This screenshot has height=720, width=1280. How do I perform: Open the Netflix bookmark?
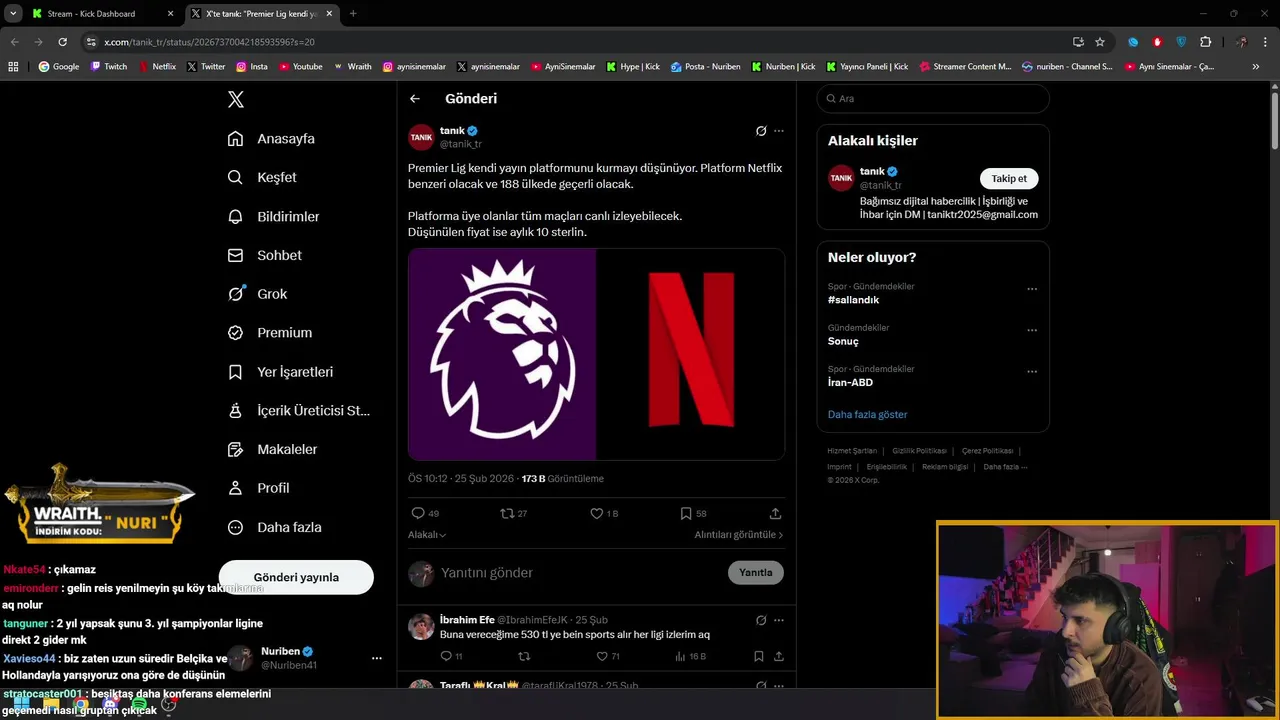pos(156,66)
